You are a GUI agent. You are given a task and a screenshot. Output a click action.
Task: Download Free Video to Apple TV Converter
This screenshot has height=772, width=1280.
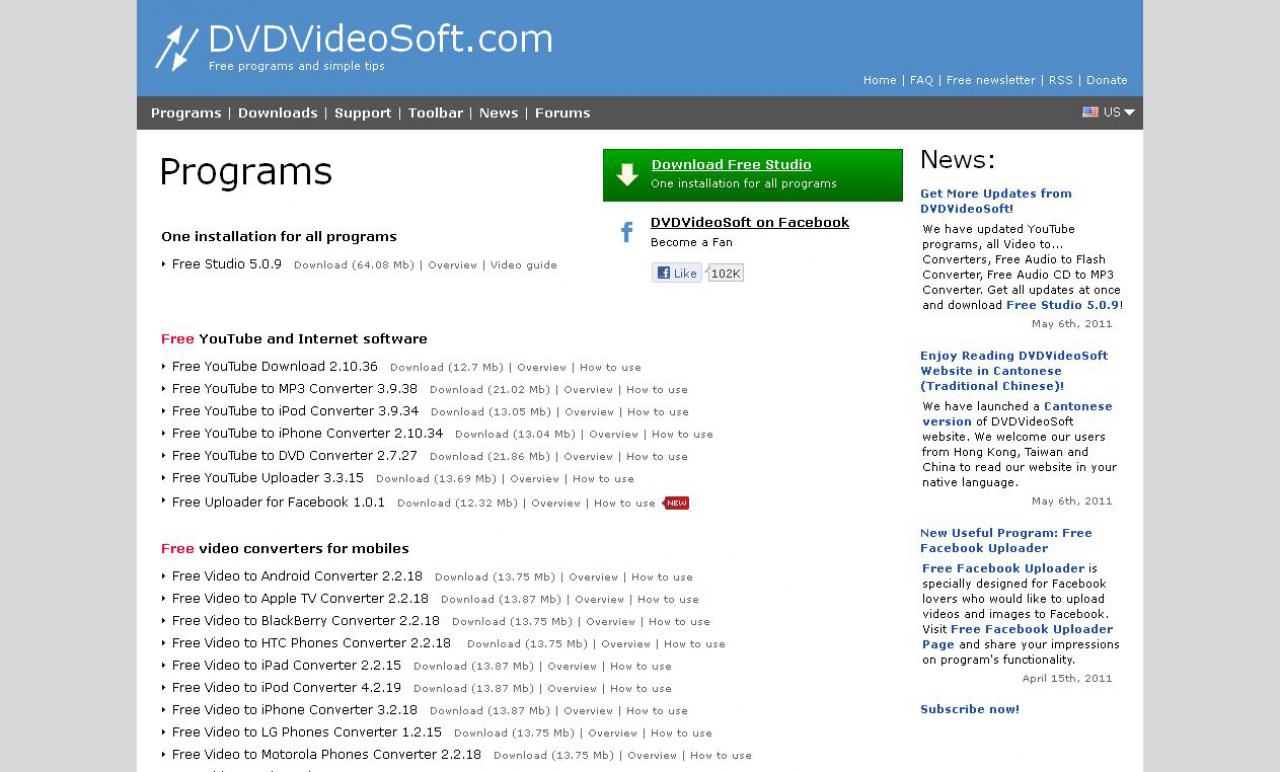[x=501, y=599]
